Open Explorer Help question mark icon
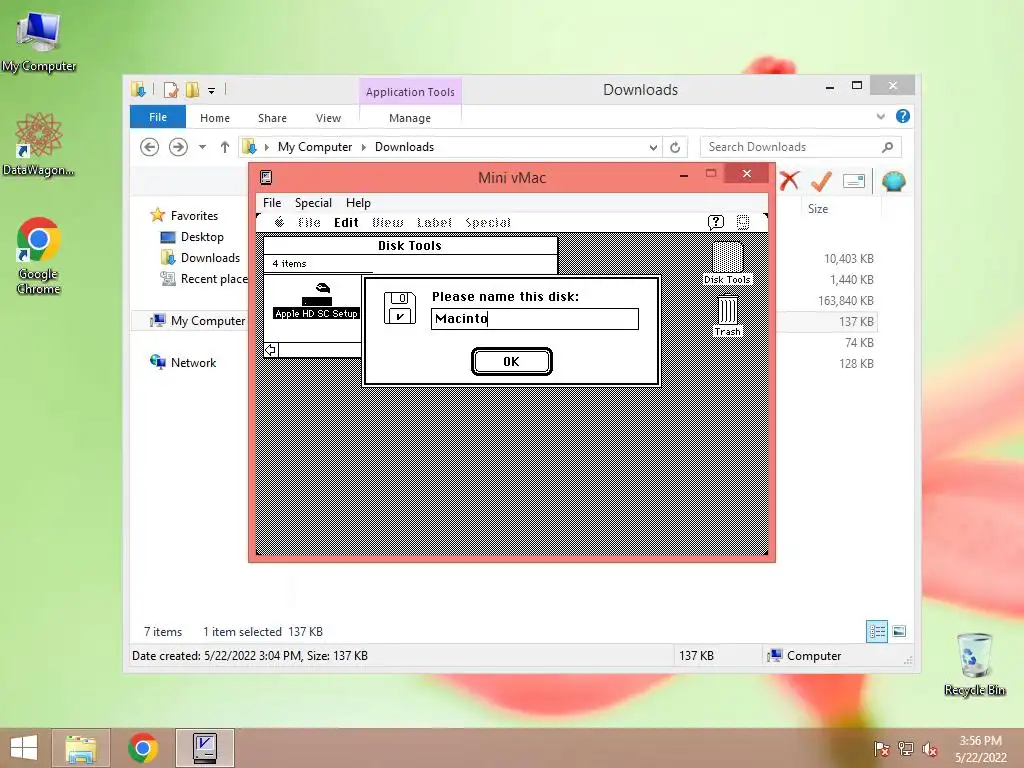The image size is (1024, 768). click(x=903, y=116)
